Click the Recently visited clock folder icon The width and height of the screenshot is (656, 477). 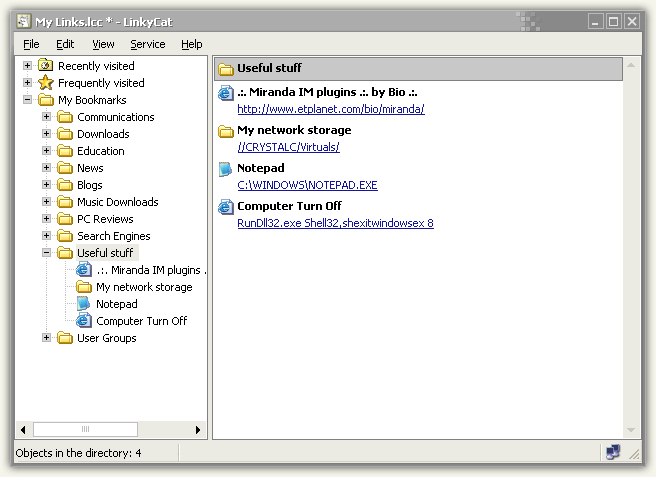45,66
